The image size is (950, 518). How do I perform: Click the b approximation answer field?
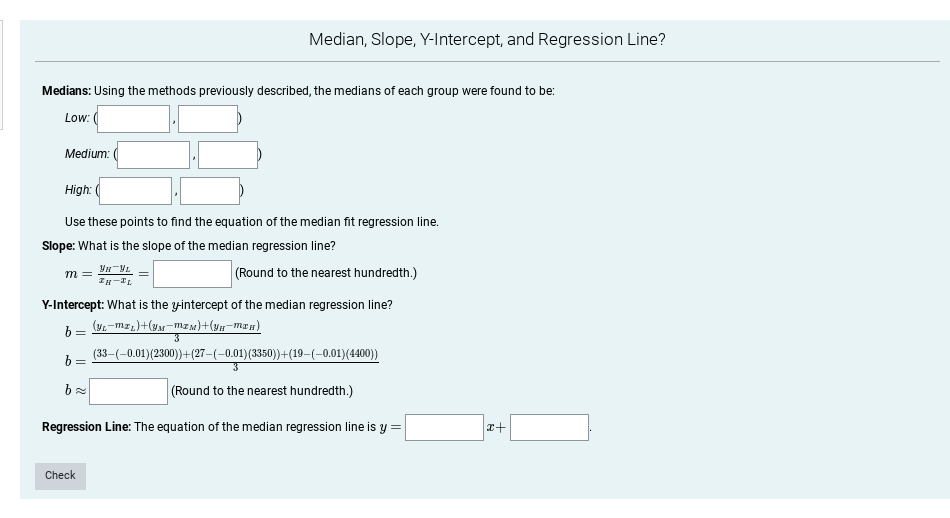click(129, 391)
